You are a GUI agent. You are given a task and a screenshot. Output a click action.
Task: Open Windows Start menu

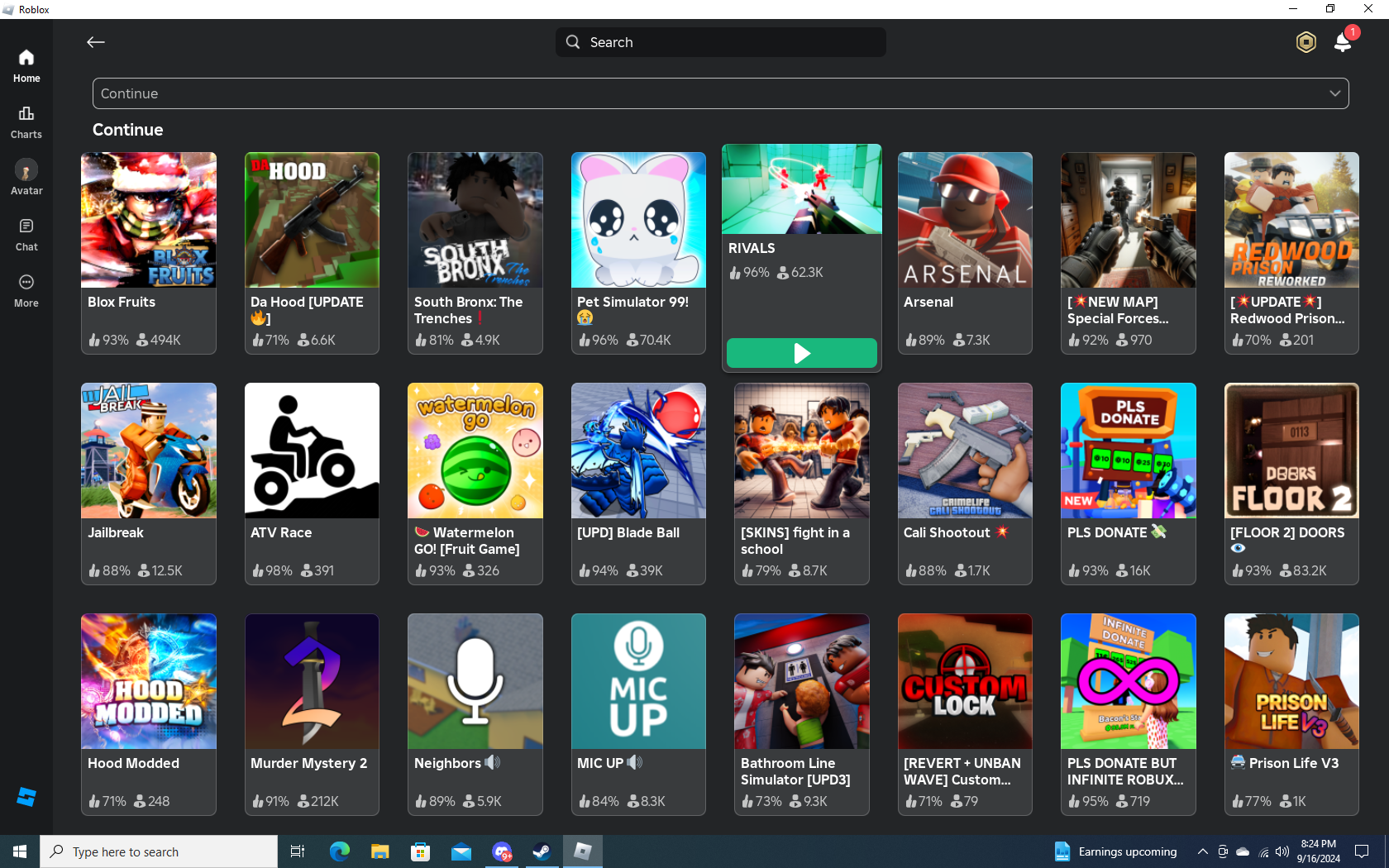(20, 851)
